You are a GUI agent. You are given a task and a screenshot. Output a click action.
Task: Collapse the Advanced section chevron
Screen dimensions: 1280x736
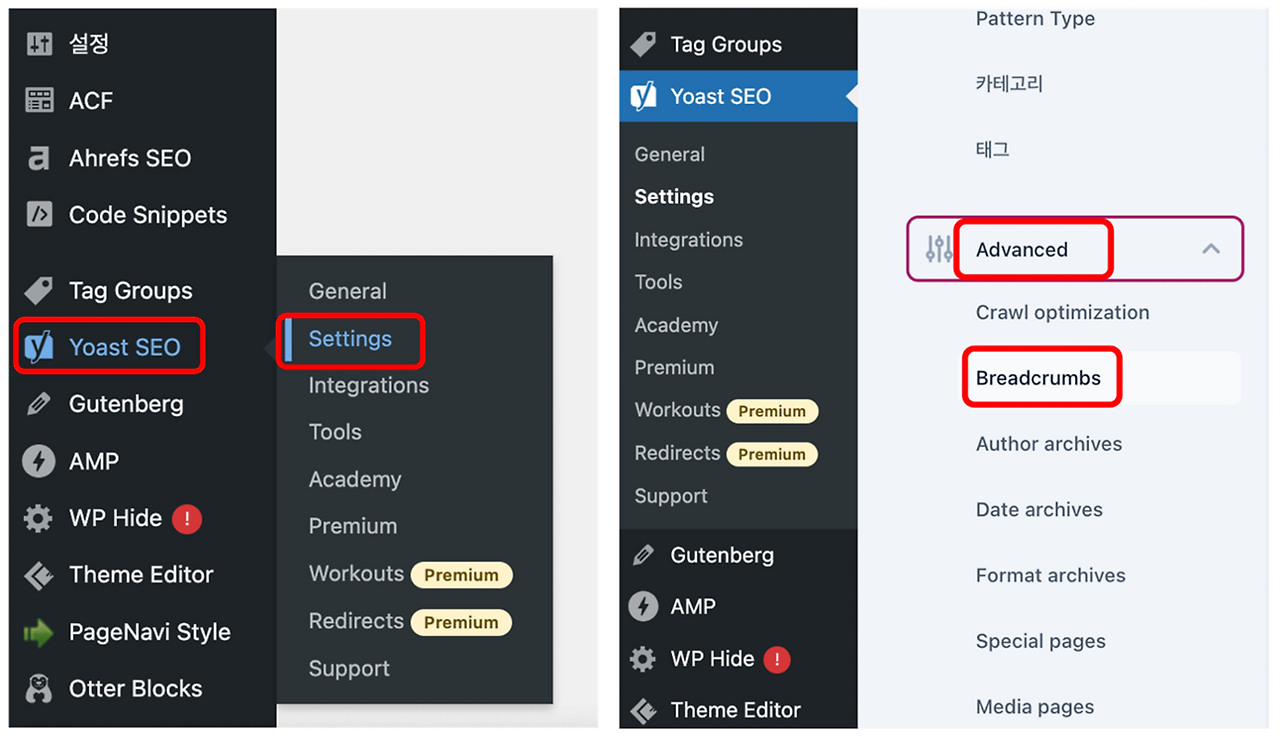(x=1211, y=249)
